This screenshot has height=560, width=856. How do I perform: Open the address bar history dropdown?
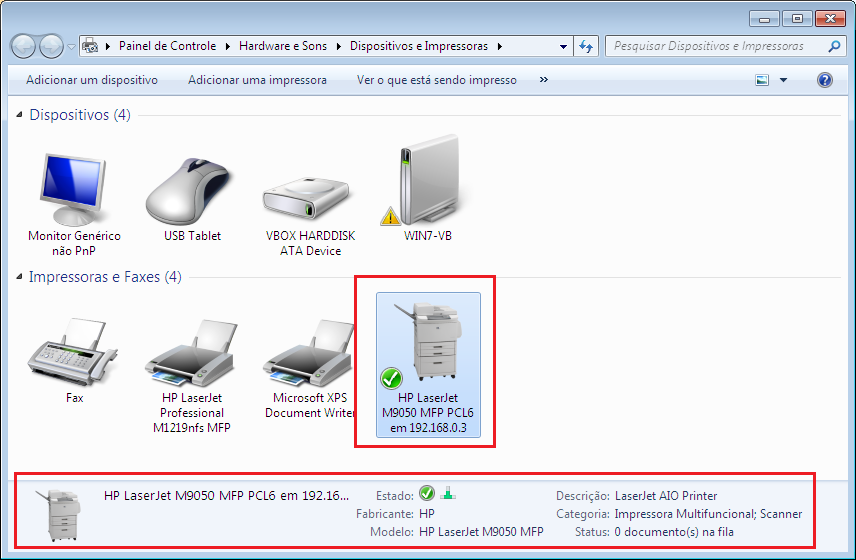(x=563, y=47)
